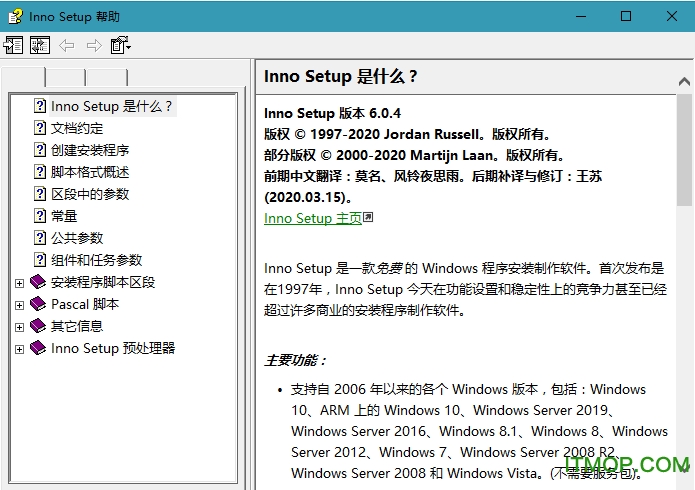Click the content scrollbar up arrow
This screenshot has width=695, height=490.
684,81
